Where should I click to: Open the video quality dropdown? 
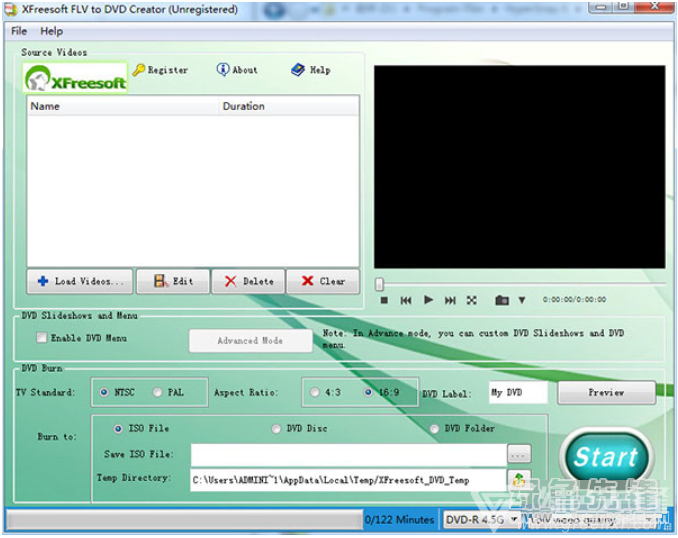click(x=591, y=519)
